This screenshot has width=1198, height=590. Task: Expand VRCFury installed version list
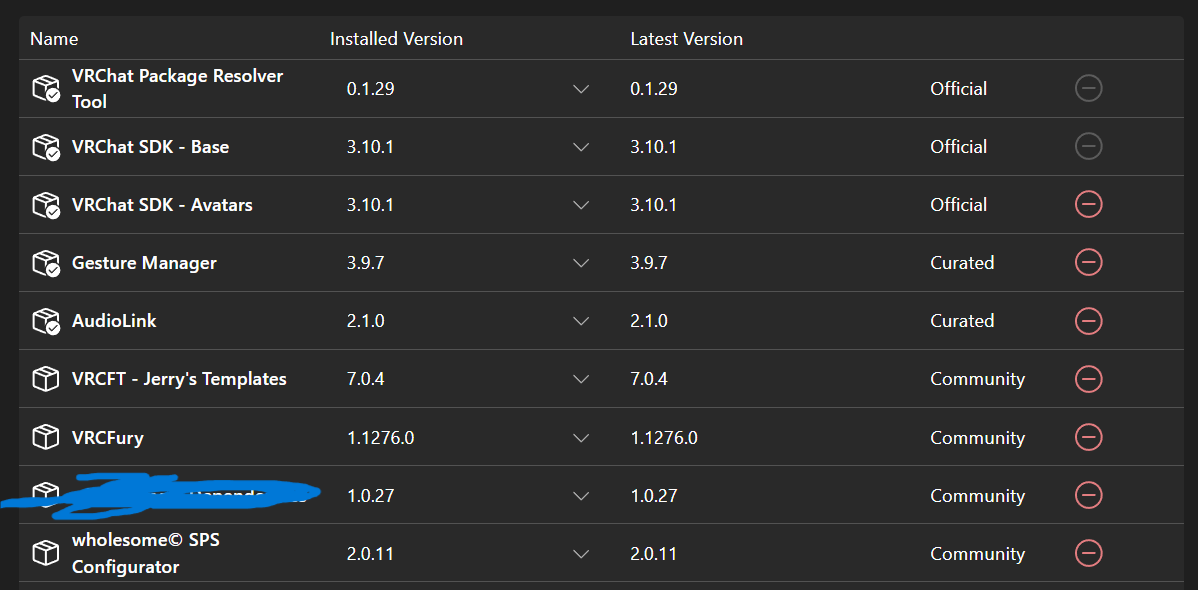tap(581, 437)
